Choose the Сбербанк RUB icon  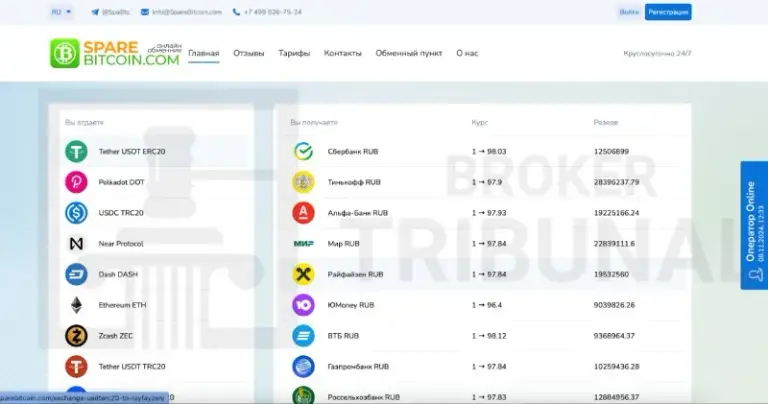[x=304, y=152]
